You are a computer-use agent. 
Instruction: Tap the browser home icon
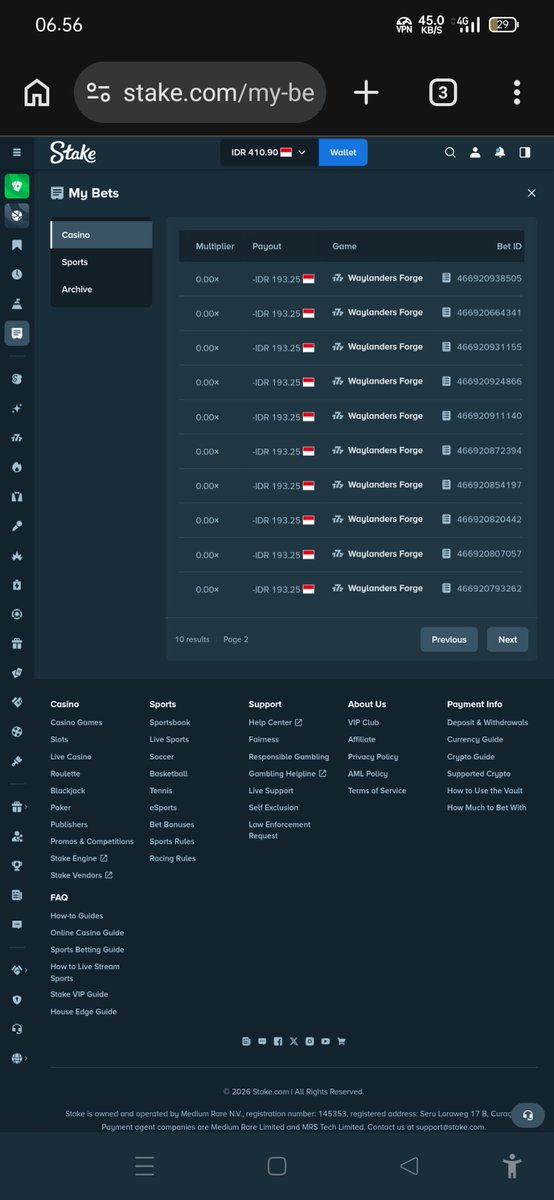pyautogui.click(x=37, y=93)
